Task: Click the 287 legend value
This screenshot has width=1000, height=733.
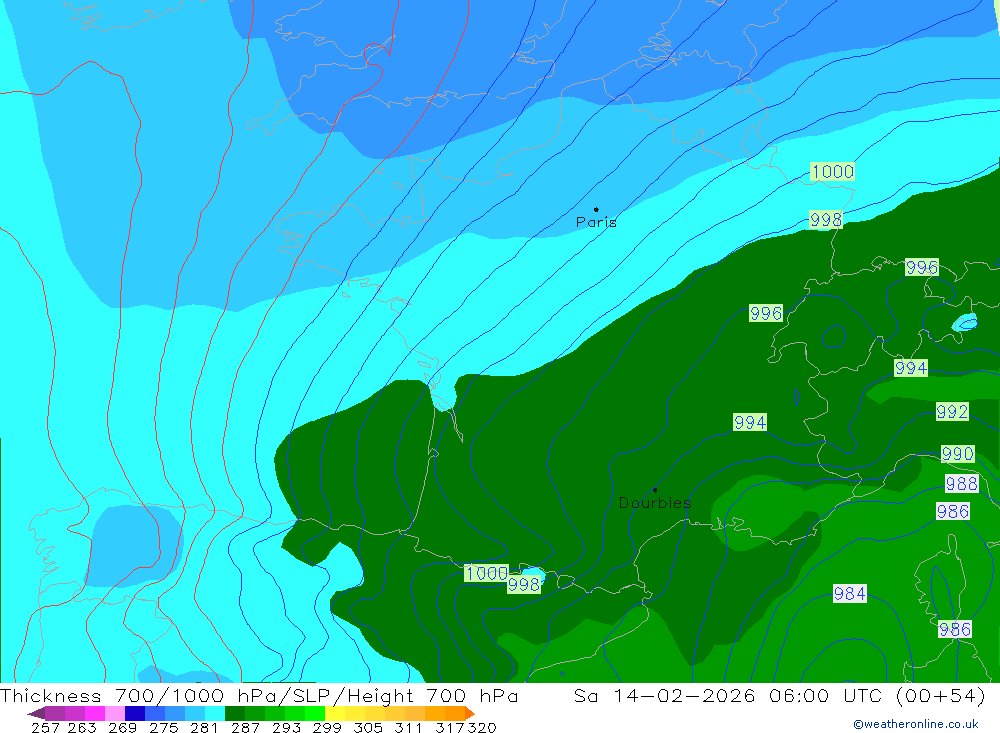Action: [x=245, y=727]
